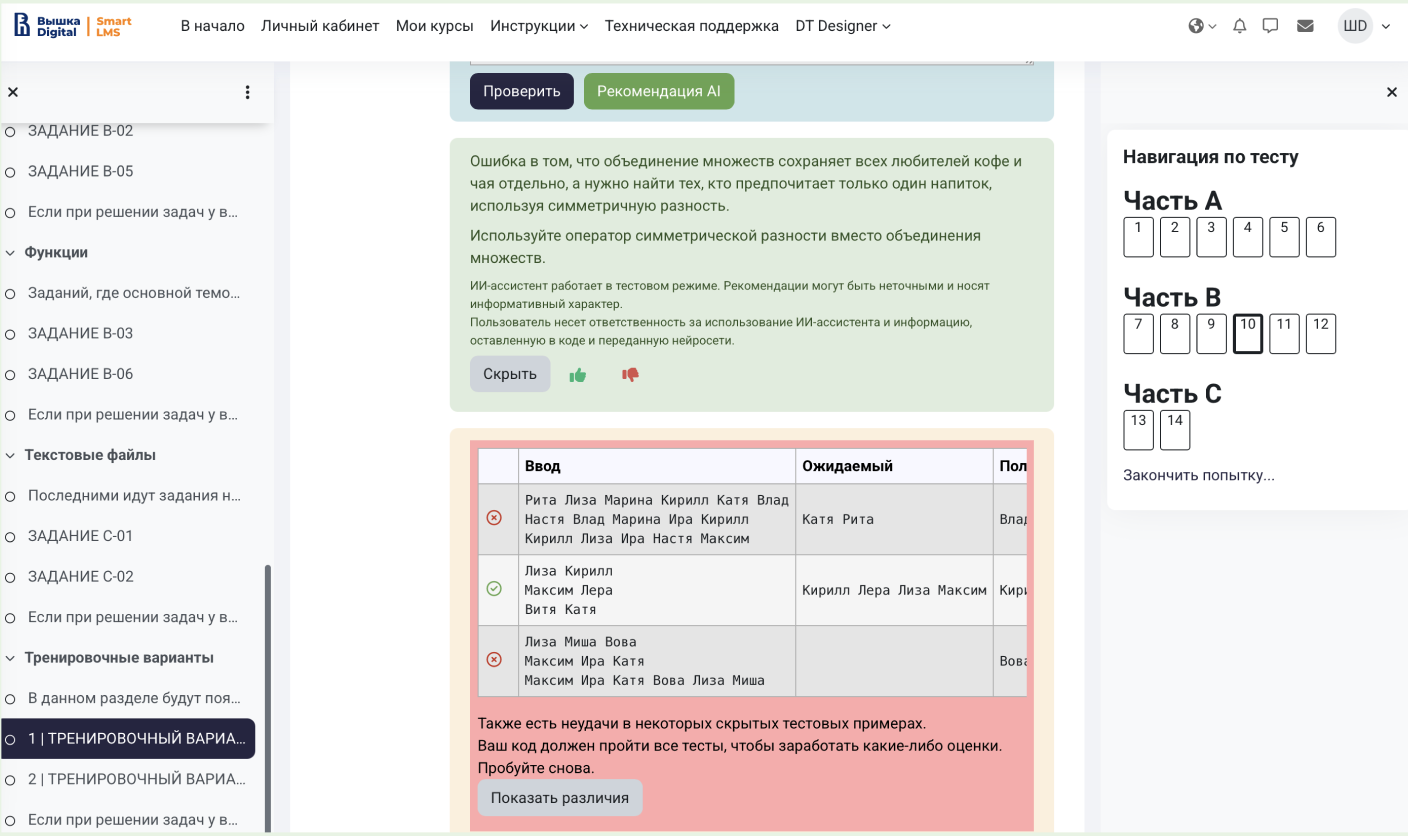This screenshot has width=1408, height=836.
Task: Click the Вышка Digital Smart LMS logo
Action: click(73, 27)
